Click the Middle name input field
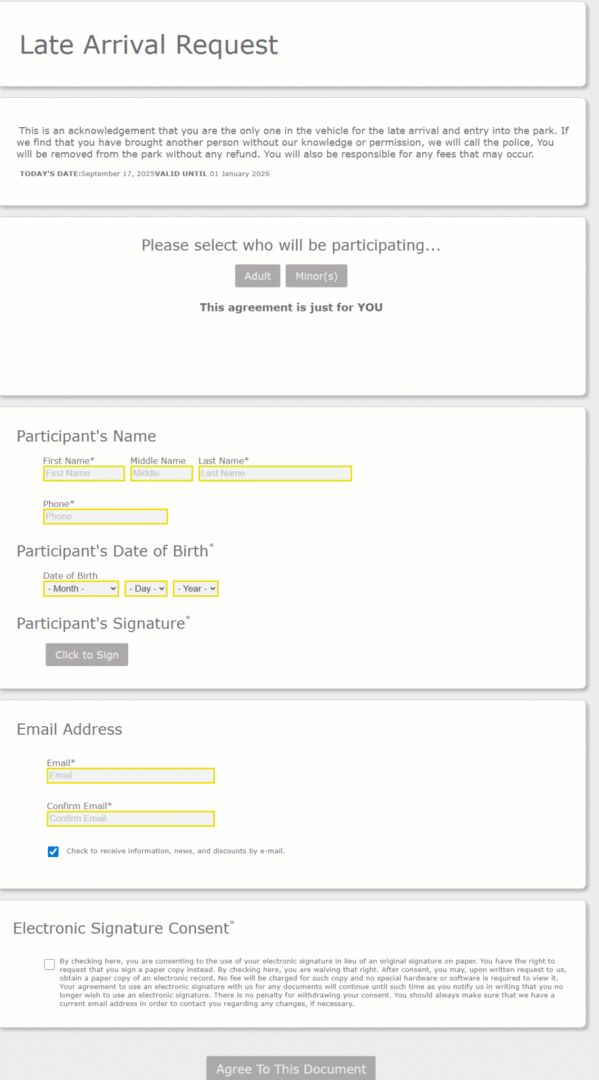 click(x=162, y=473)
